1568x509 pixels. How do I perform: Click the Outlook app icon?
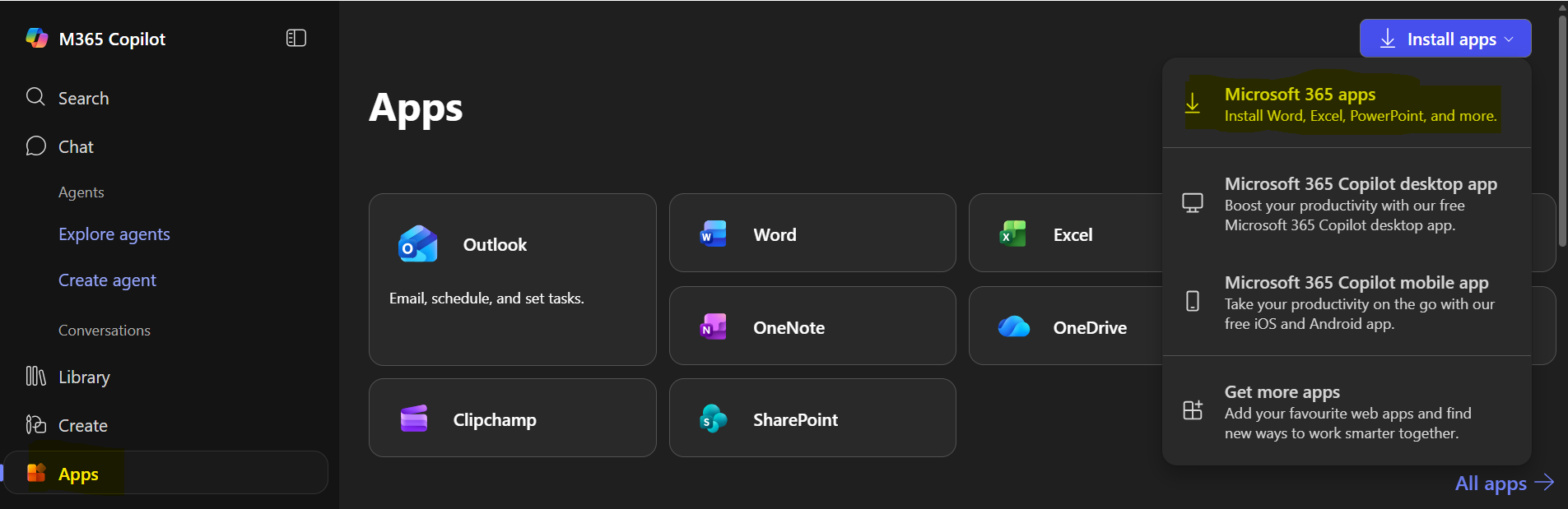[x=418, y=244]
